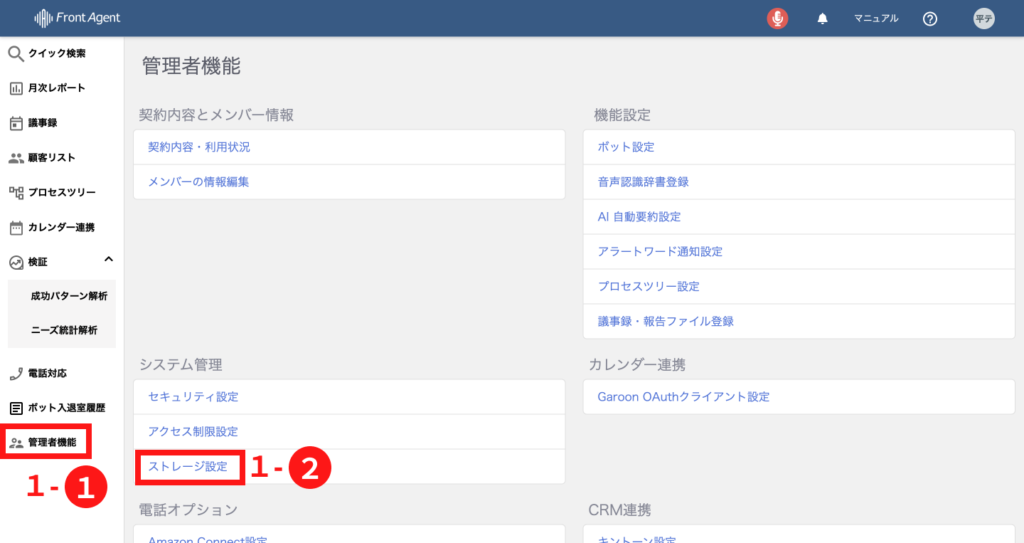Select 成功パターン解析 in sidebar

pyautogui.click(x=68, y=296)
